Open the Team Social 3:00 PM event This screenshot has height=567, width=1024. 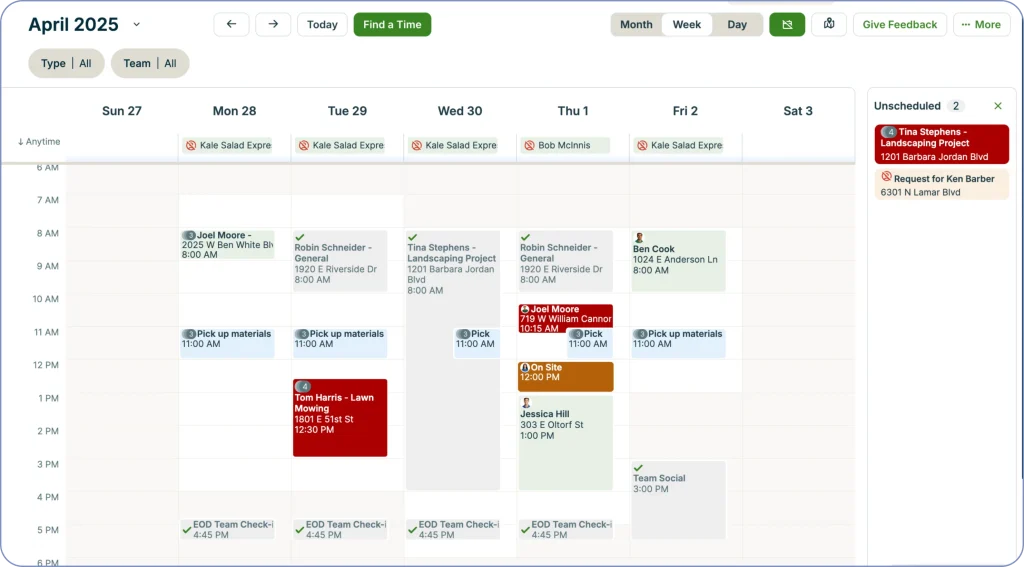pyautogui.click(x=679, y=500)
